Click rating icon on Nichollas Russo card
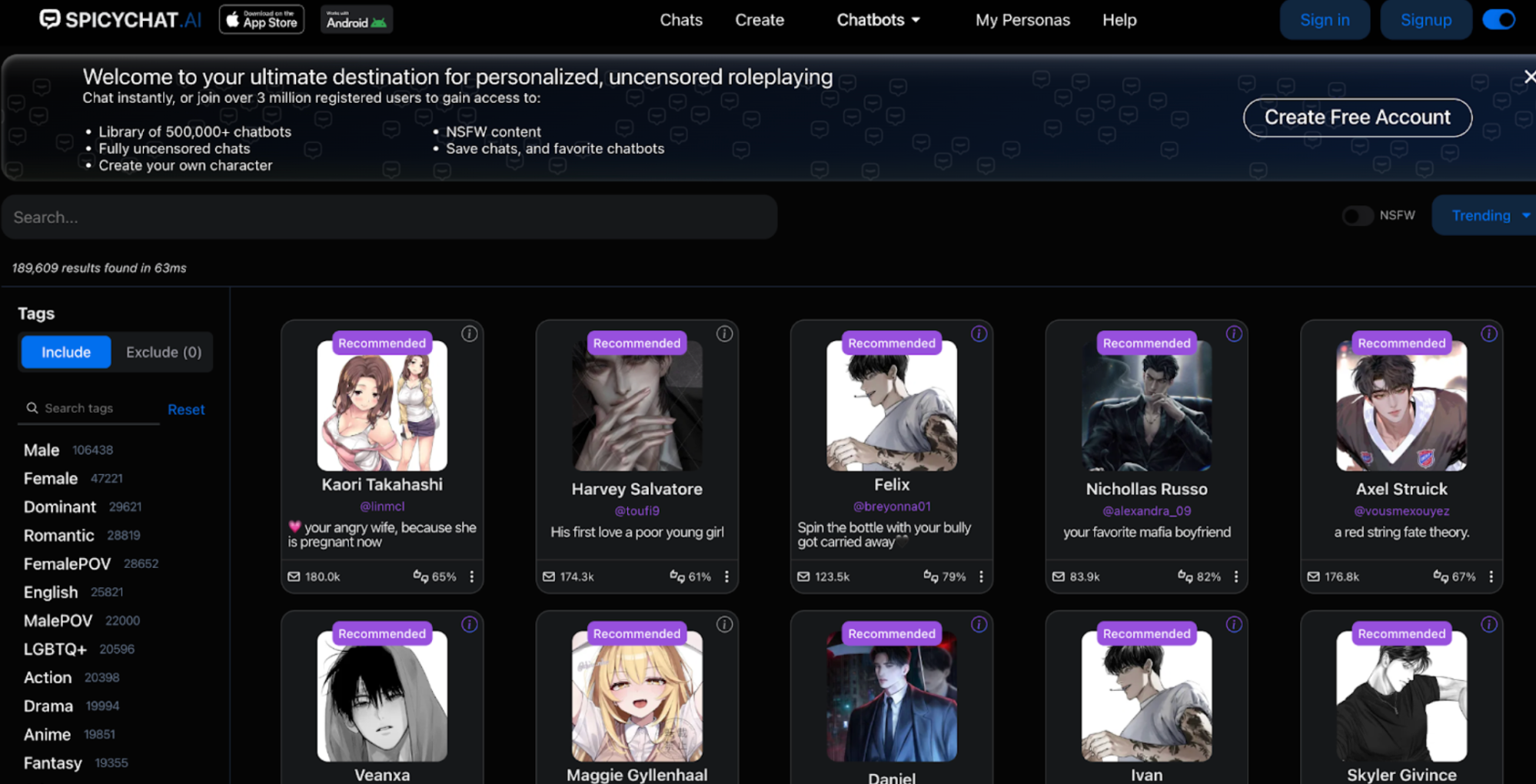This screenshot has height=784, width=1536. tap(1185, 576)
